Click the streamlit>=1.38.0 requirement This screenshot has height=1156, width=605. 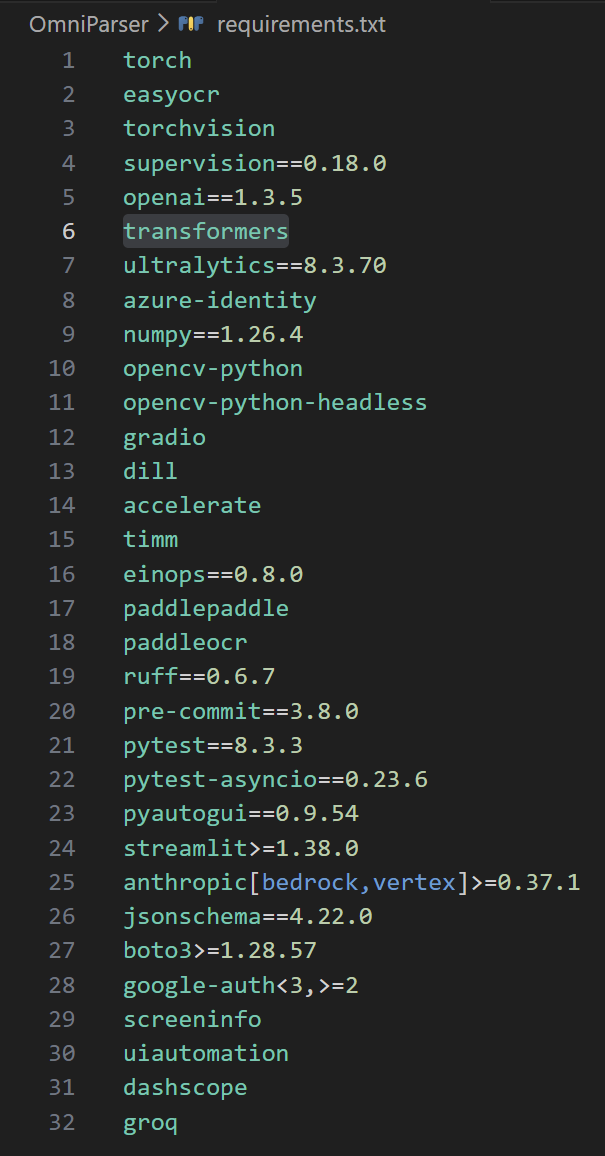click(240, 848)
